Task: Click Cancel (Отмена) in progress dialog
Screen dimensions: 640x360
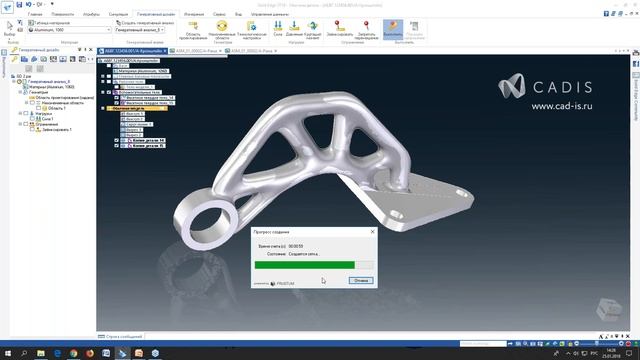Action: 361,280
